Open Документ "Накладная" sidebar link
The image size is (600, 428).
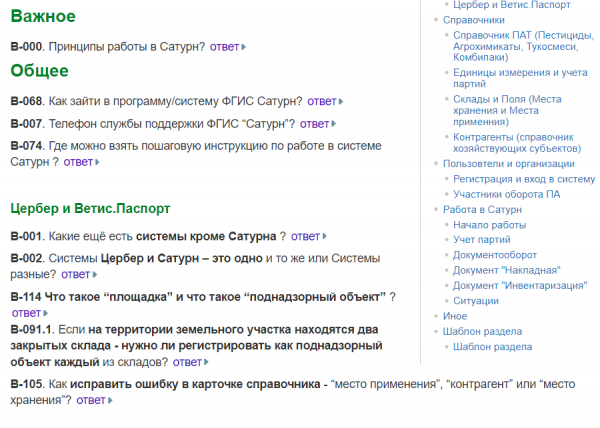tap(507, 270)
